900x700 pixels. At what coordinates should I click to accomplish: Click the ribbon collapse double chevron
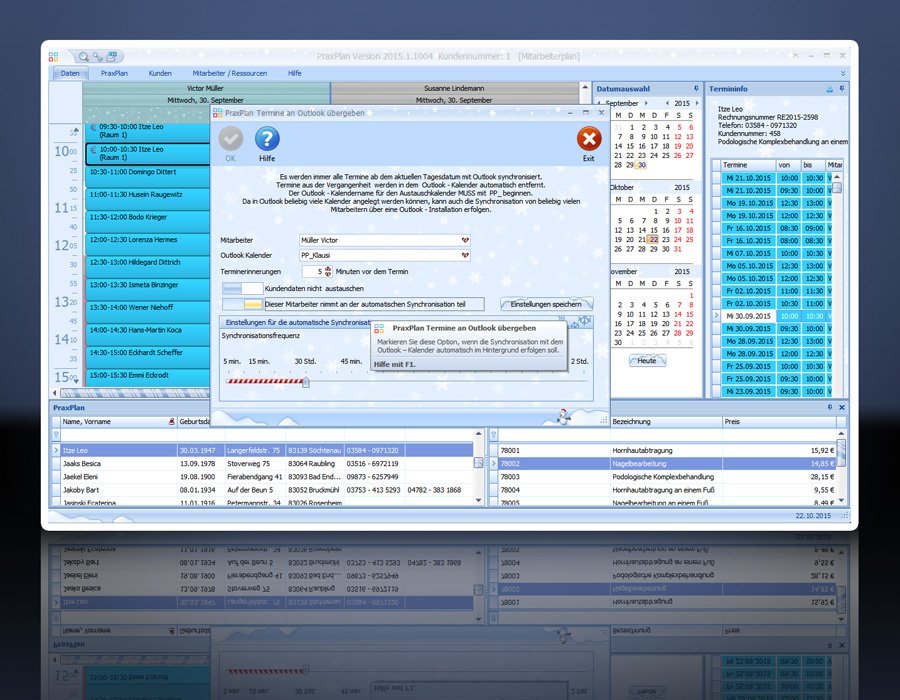pyautogui.click(x=843, y=73)
